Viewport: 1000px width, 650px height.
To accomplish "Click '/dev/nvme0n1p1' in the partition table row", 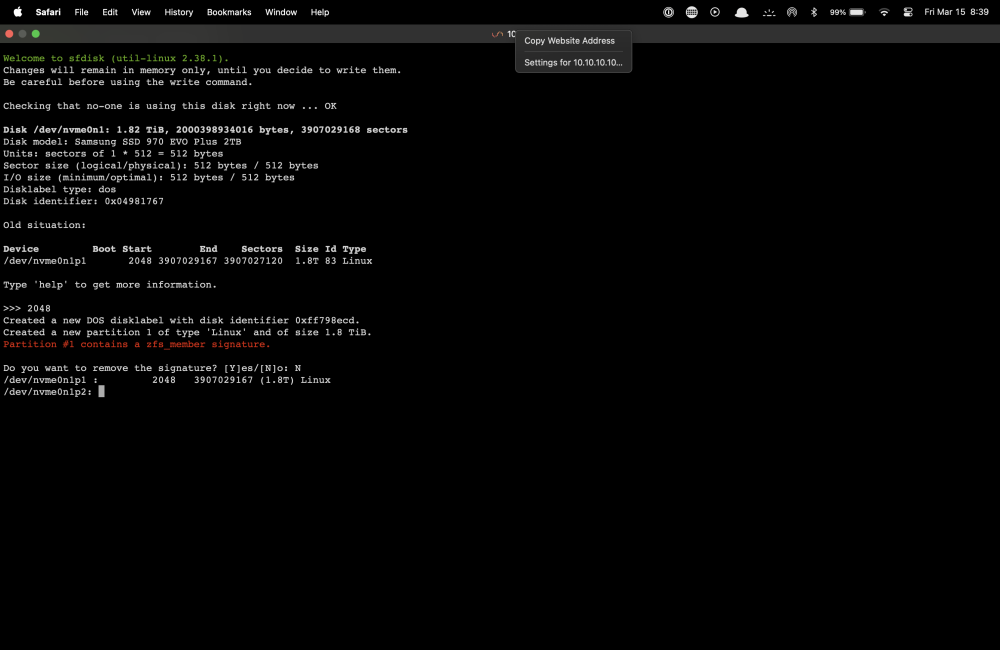I will coord(44,261).
